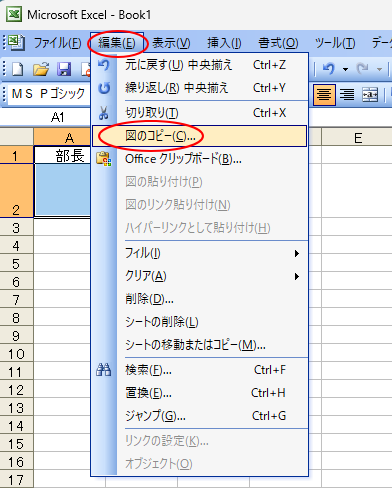Viewport: 392px width, 488px height.
Task: Click the Excel title bar icon
Action: (x=14, y=14)
